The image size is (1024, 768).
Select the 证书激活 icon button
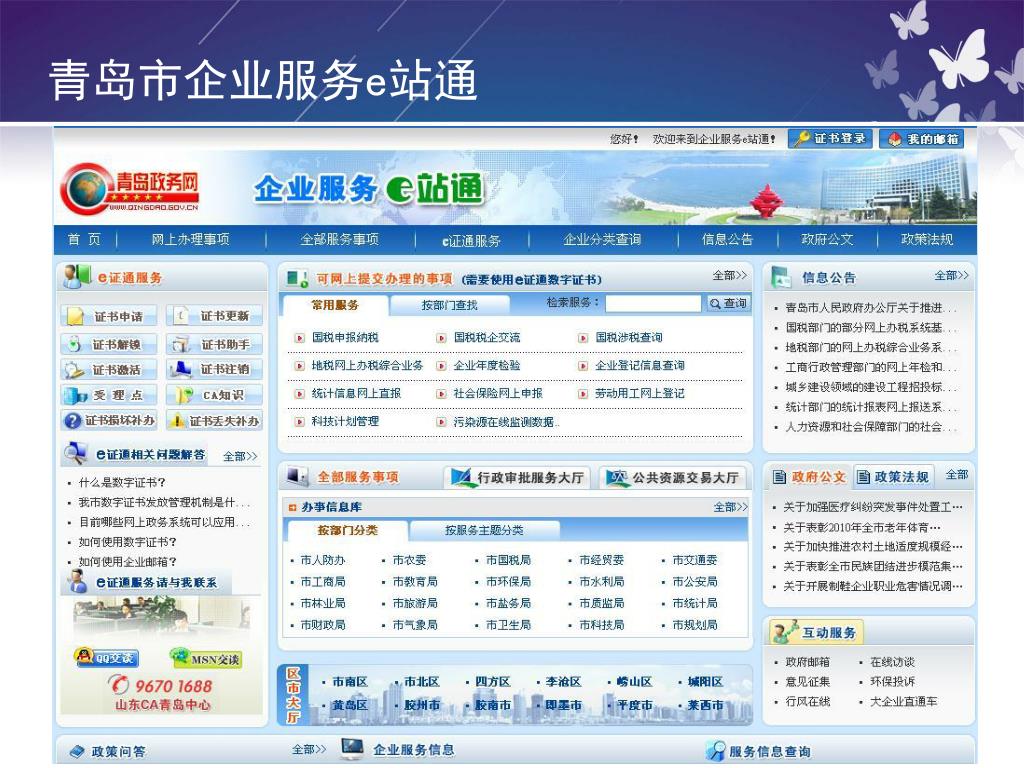coord(109,369)
